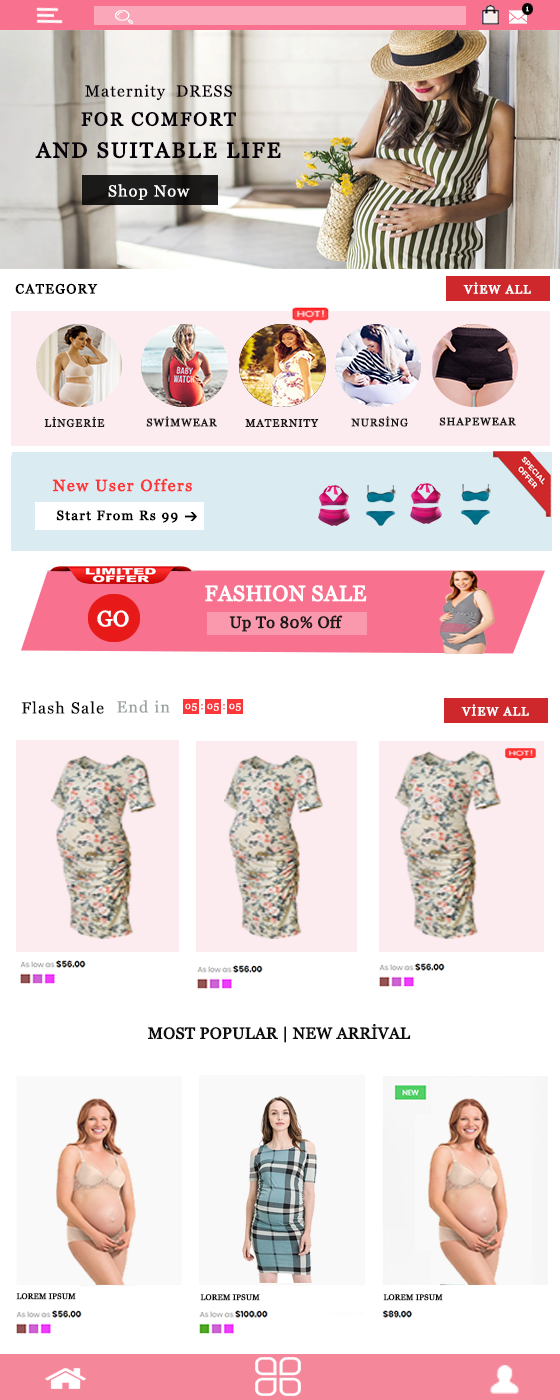This screenshot has height=1400, width=560.
Task: Click the search magnifier icon
Action: pos(124,16)
